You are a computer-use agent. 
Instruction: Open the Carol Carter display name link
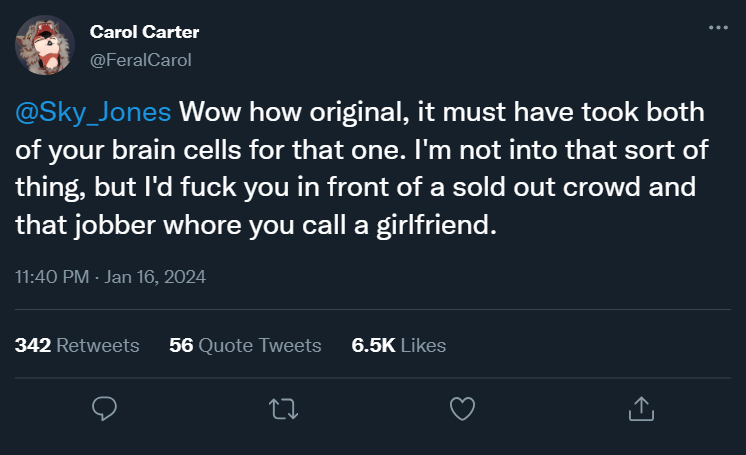click(x=144, y=32)
